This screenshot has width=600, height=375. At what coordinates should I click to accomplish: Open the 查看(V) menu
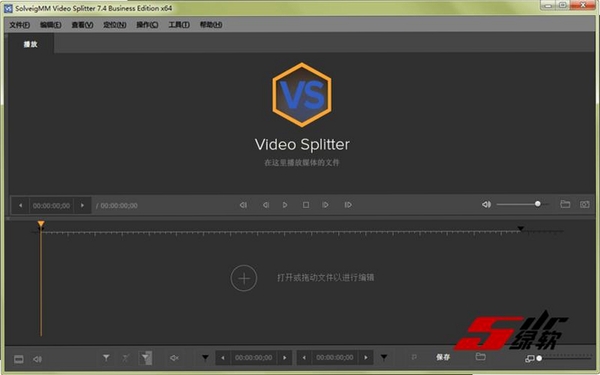coord(82,25)
